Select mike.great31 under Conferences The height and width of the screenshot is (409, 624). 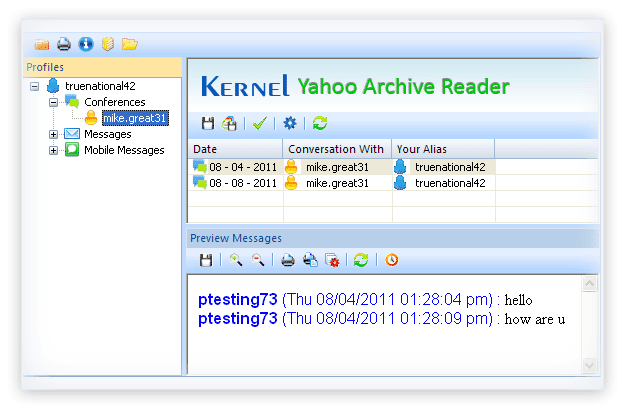point(135,118)
